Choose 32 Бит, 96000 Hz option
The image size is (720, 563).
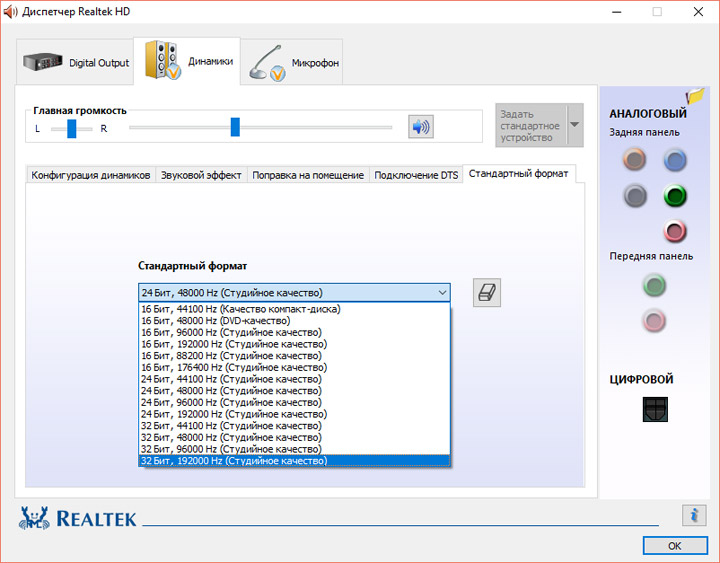point(294,449)
